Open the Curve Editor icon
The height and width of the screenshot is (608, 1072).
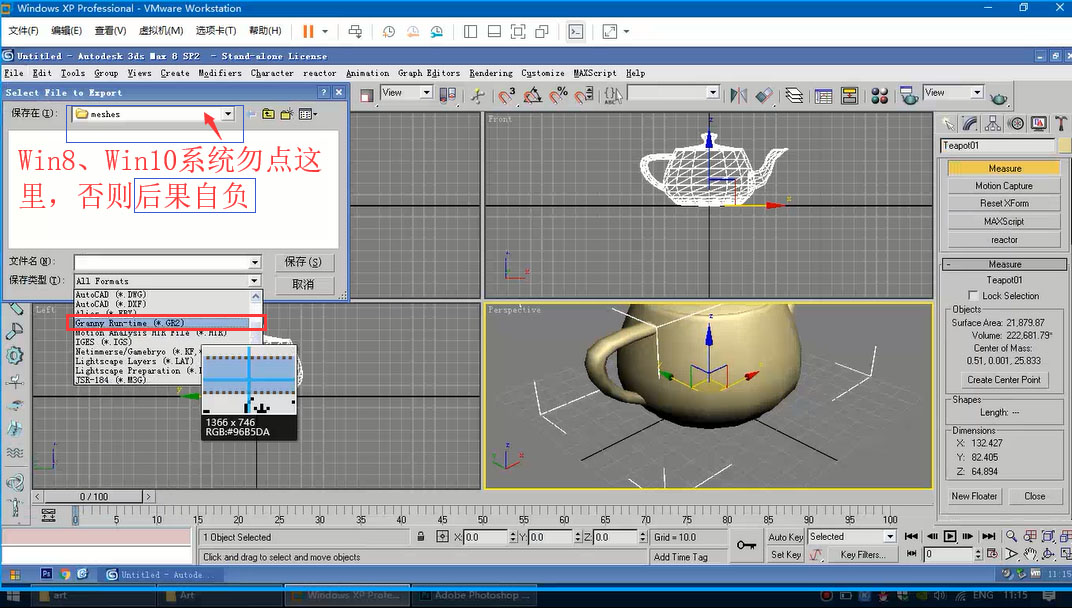[x=823, y=96]
